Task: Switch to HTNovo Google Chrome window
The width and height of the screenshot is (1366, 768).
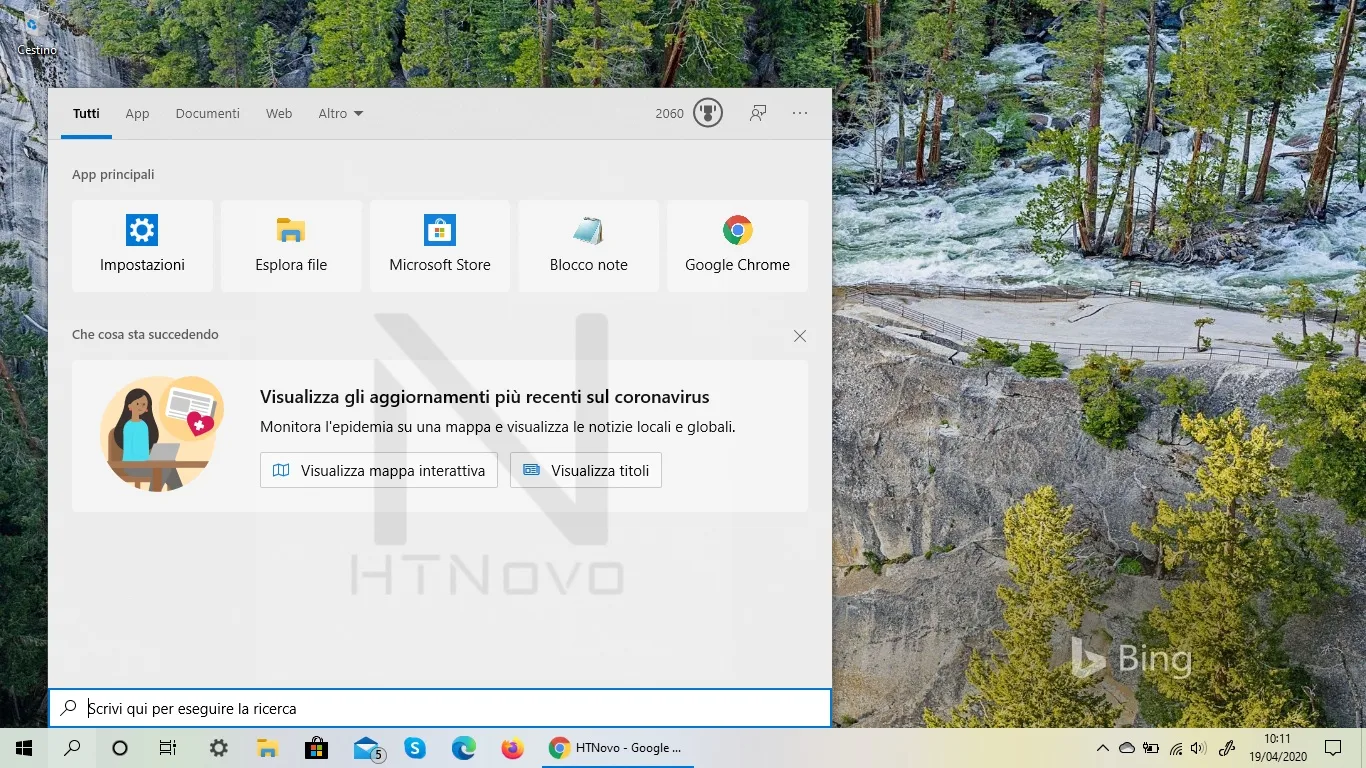Action: 618,748
